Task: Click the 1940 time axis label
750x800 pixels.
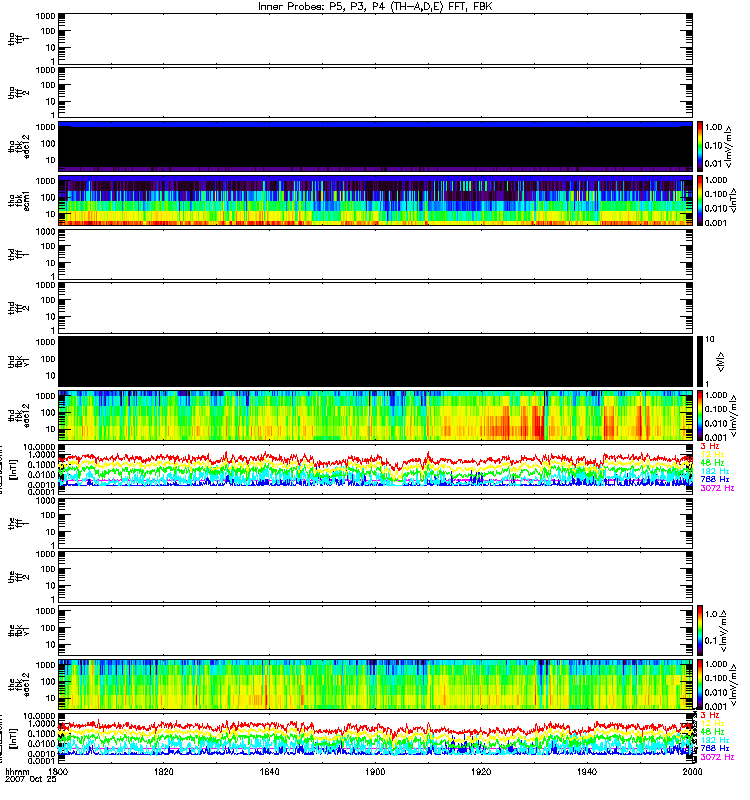Action: point(585,773)
